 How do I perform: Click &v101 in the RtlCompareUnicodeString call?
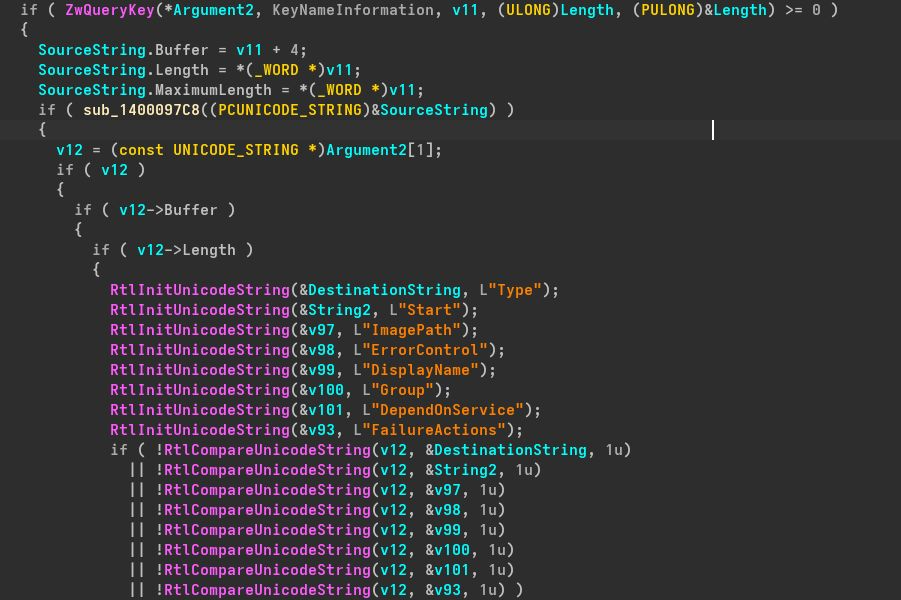pos(447,570)
